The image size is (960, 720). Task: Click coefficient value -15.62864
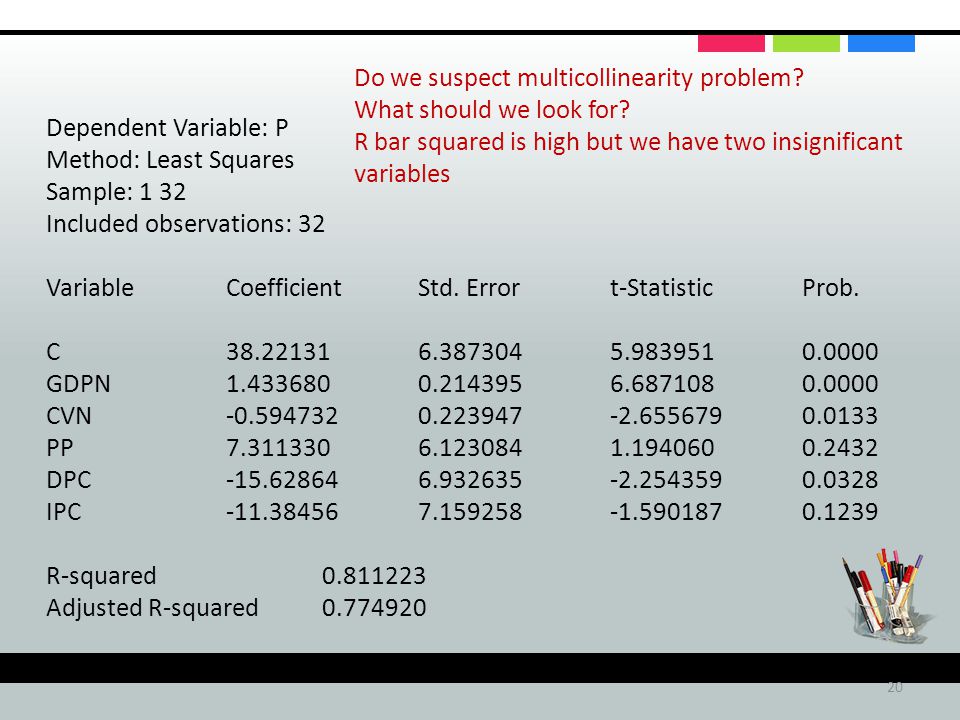(282, 479)
